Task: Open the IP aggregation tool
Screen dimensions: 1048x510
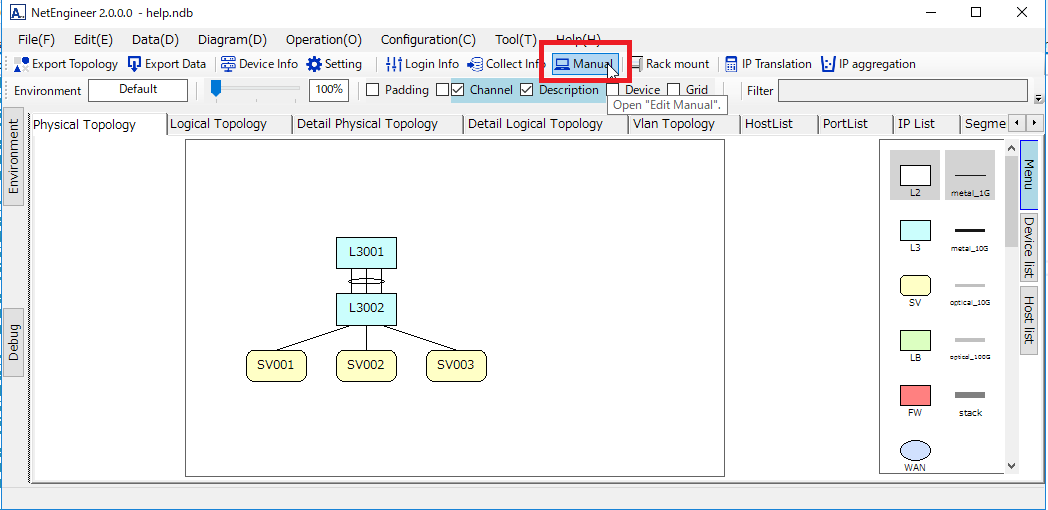Action: (828, 64)
